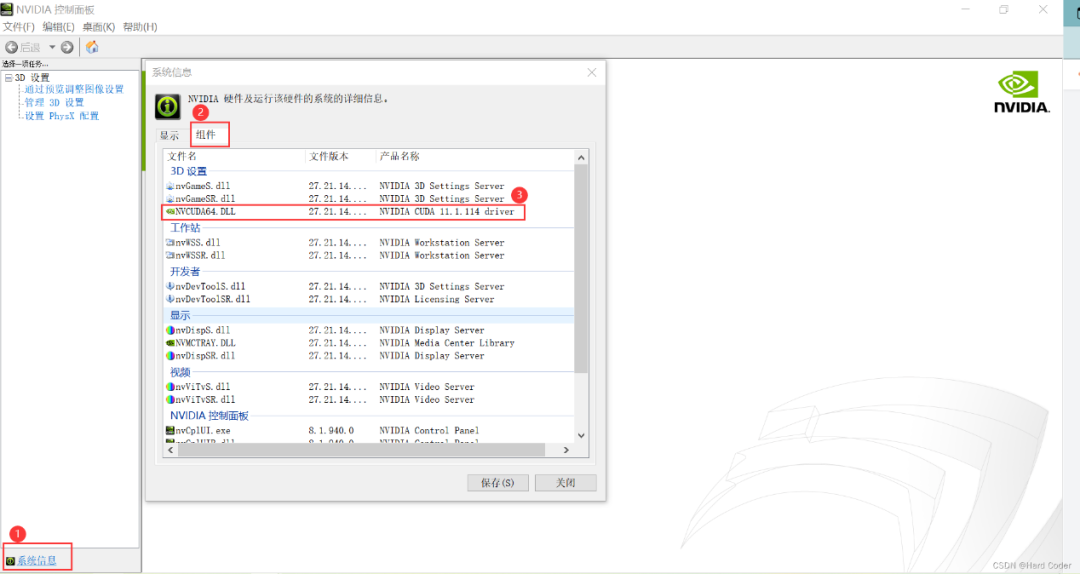Screen dimensions: 1080x574
Task: Click the nvDevToolSR.dll file icon
Action: (170, 299)
